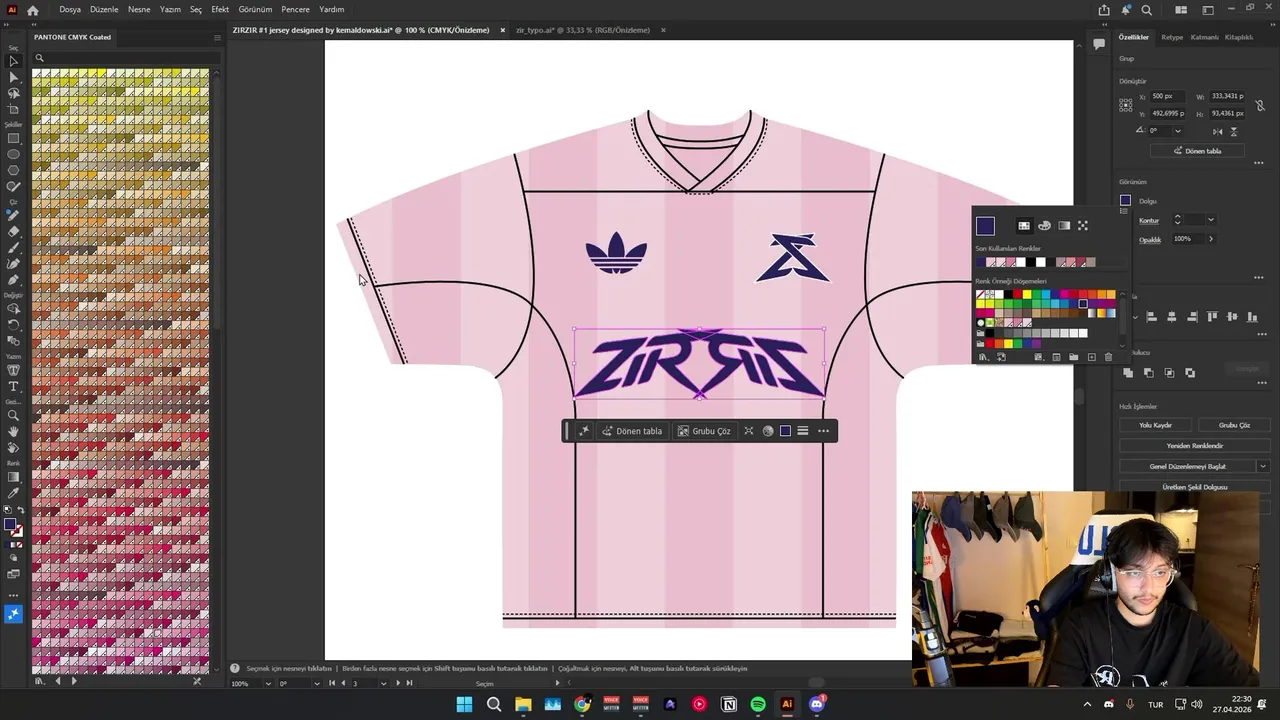Select the Selection arrow tool
The width and height of the screenshot is (1280, 720).
click(x=13, y=61)
